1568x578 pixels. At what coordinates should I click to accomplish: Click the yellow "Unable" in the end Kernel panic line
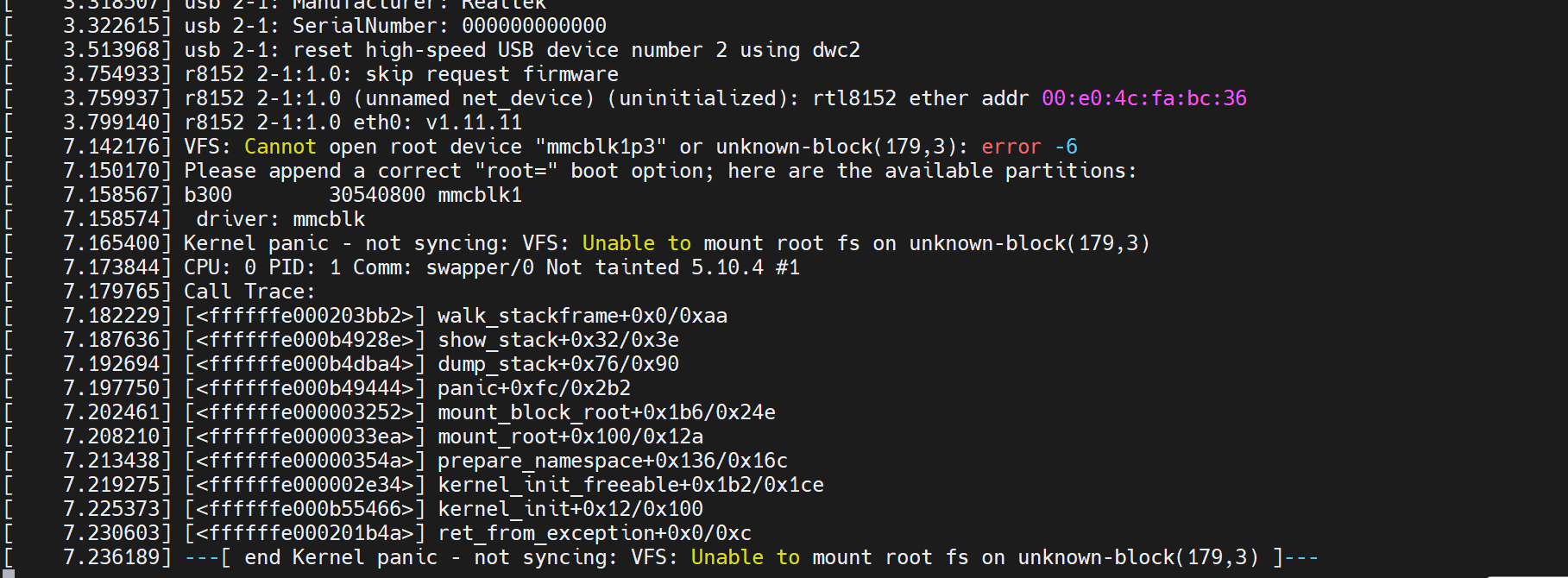point(727,557)
